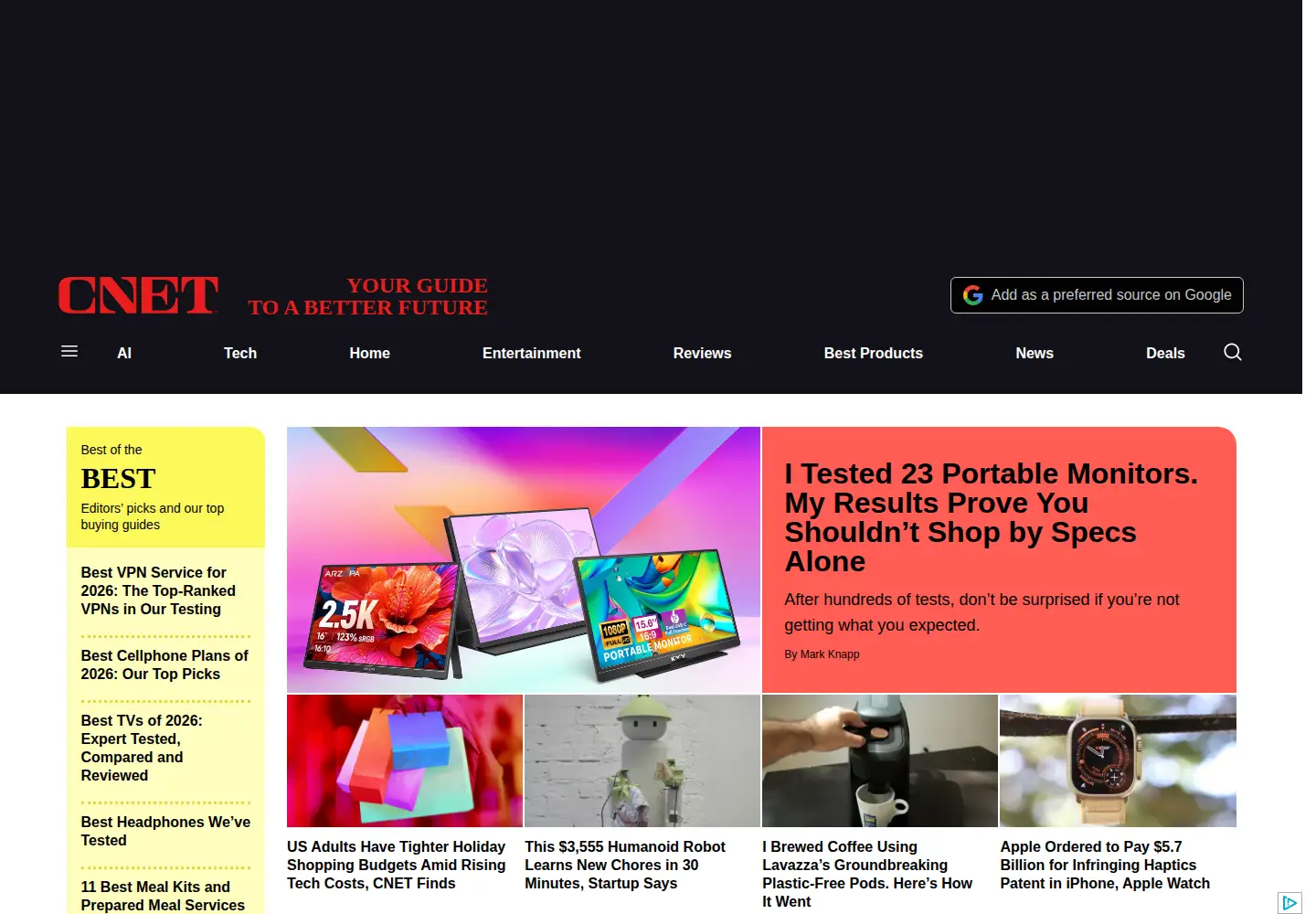The image size is (1316, 914).
Task: Open the hamburger menu icon
Action: (69, 352)
